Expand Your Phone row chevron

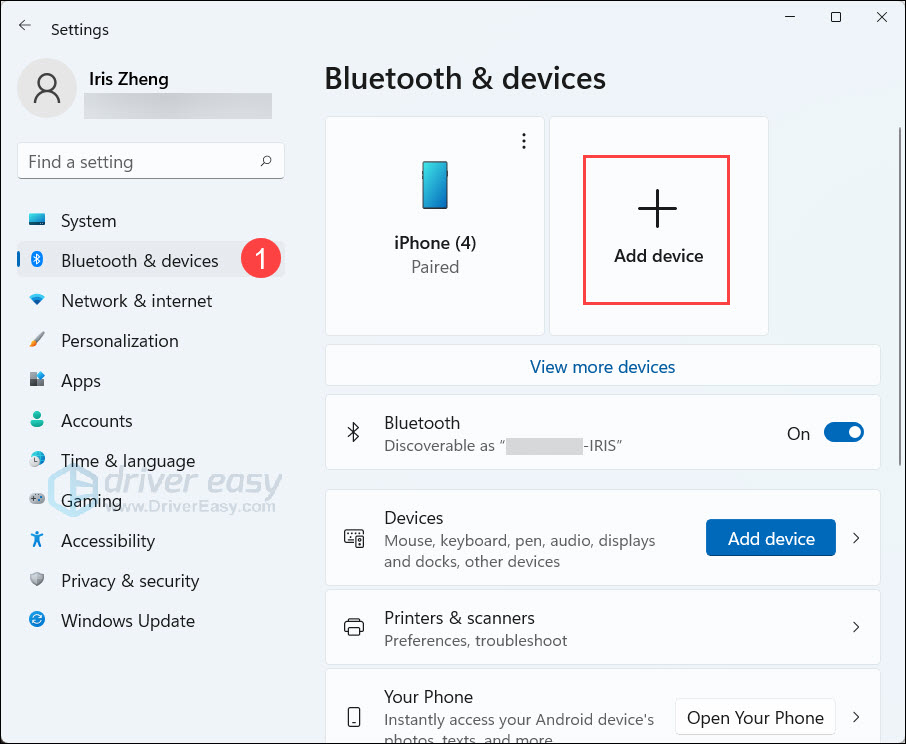coord(856,717)
